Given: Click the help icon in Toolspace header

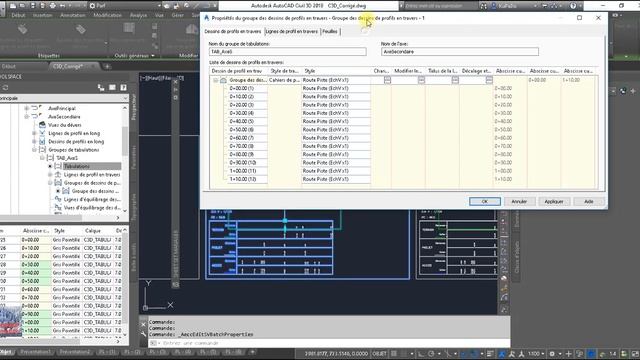Looking at the screenshot, I should [x=123, y=87].
